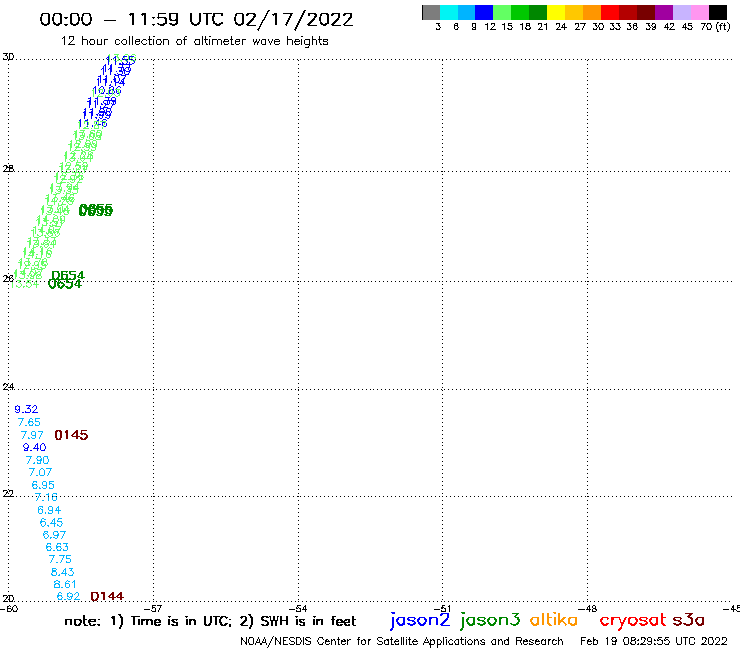Image resolution: width=740 pixels, height=650 pixels.
Task: Click the gray swatch in the color scale
Action: (431, 12)
